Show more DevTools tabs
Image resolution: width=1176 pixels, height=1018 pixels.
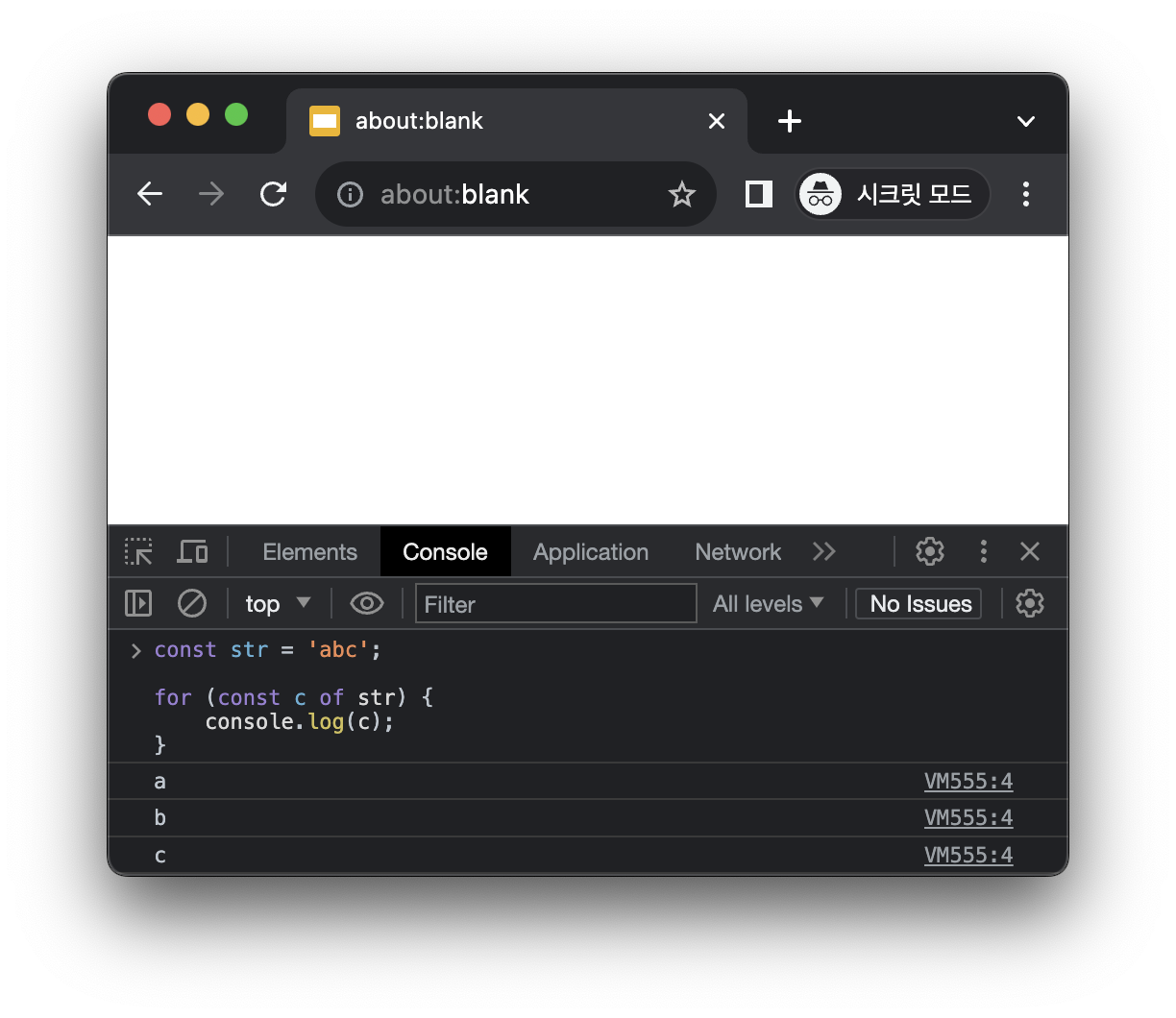point(824,551)
